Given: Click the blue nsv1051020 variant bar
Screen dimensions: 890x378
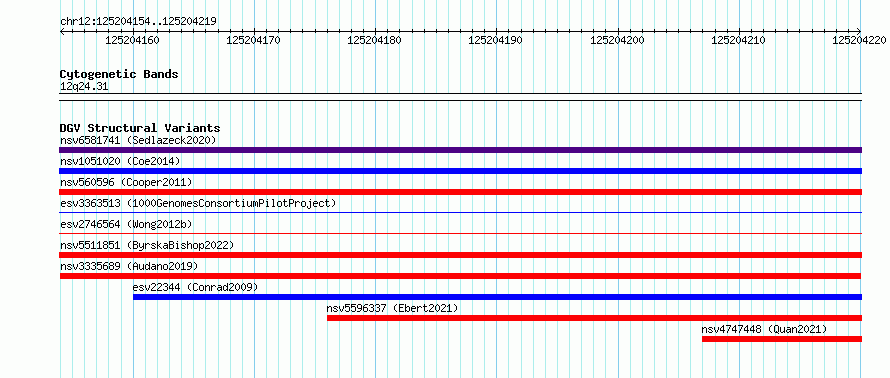Looking at the screenshot, I should (460, 171).
